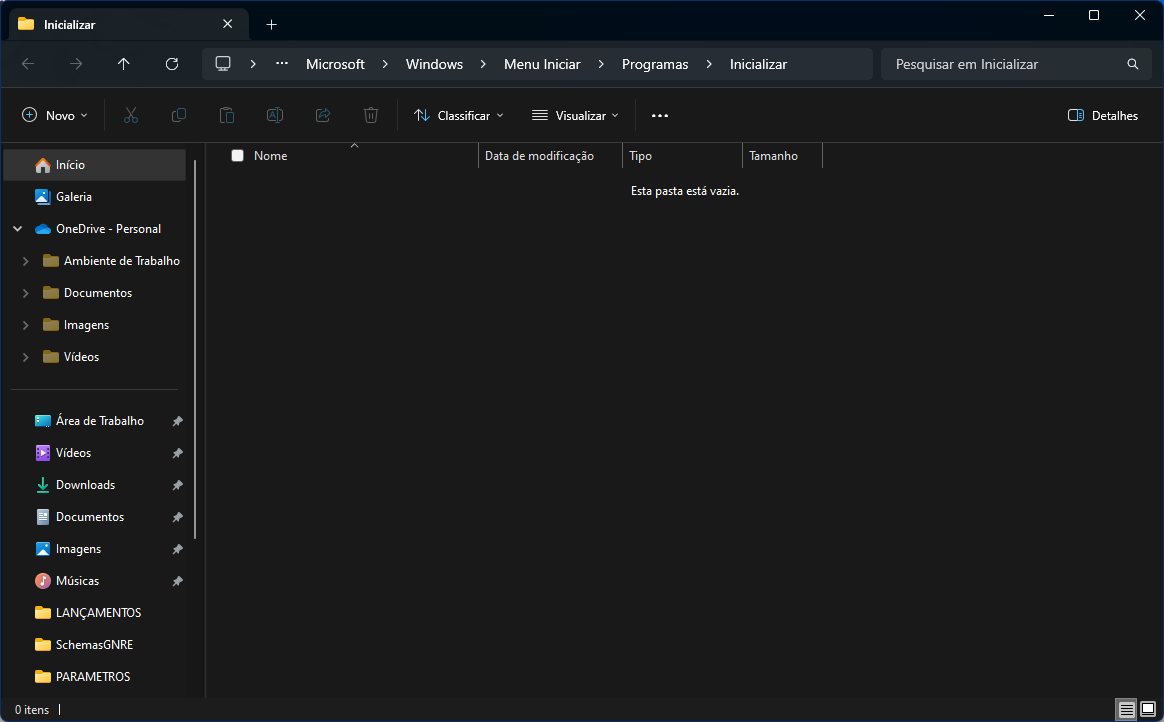1164x722 pixels.
Task: Expand the OneDrive Imagens folder
Action: [x=26, y=325]
